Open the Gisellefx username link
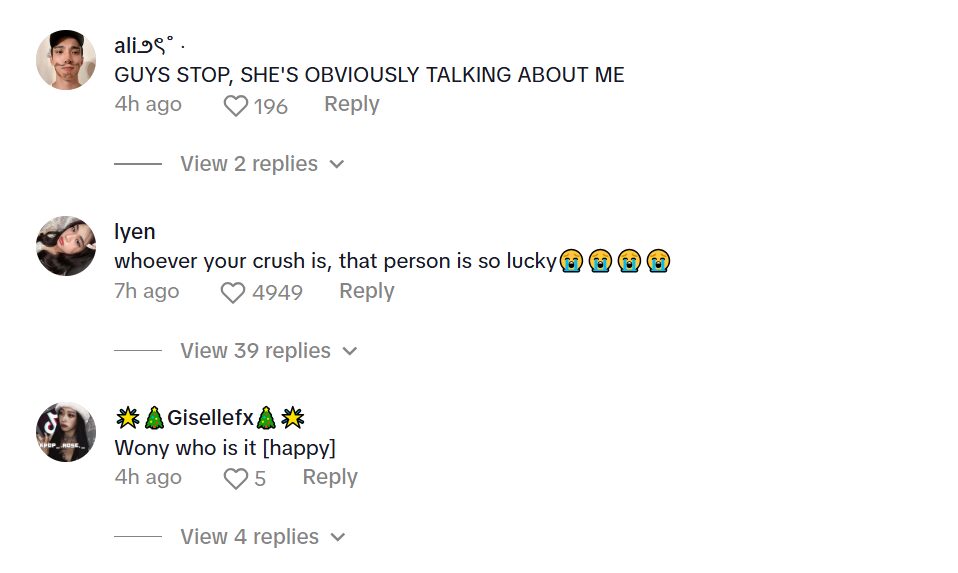Viewport: 958px width, 573px height. [210, 418]
